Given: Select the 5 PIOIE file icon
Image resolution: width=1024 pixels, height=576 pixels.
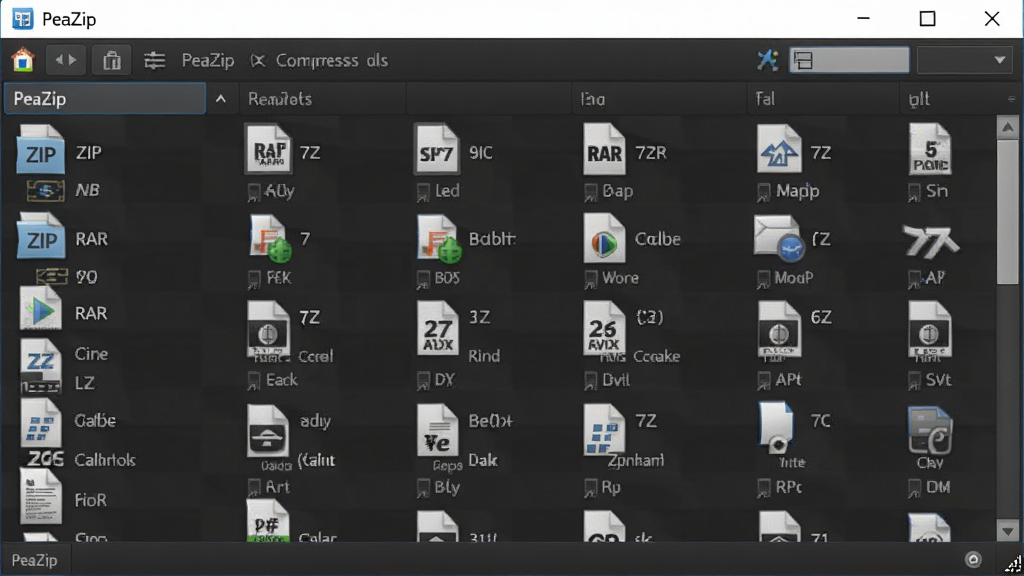Looking at the screenshot, I should click(930, 150).
